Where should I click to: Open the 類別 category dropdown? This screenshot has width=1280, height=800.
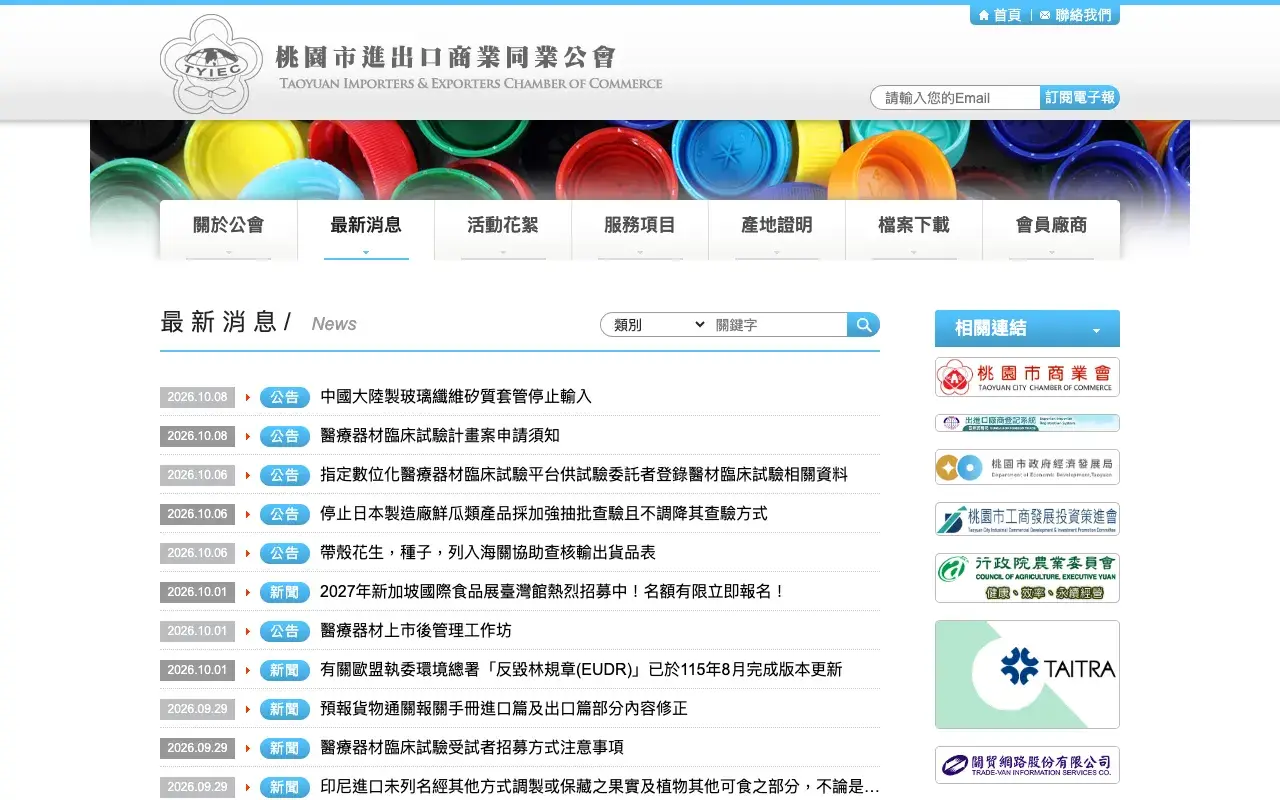[x=658, y=324]
